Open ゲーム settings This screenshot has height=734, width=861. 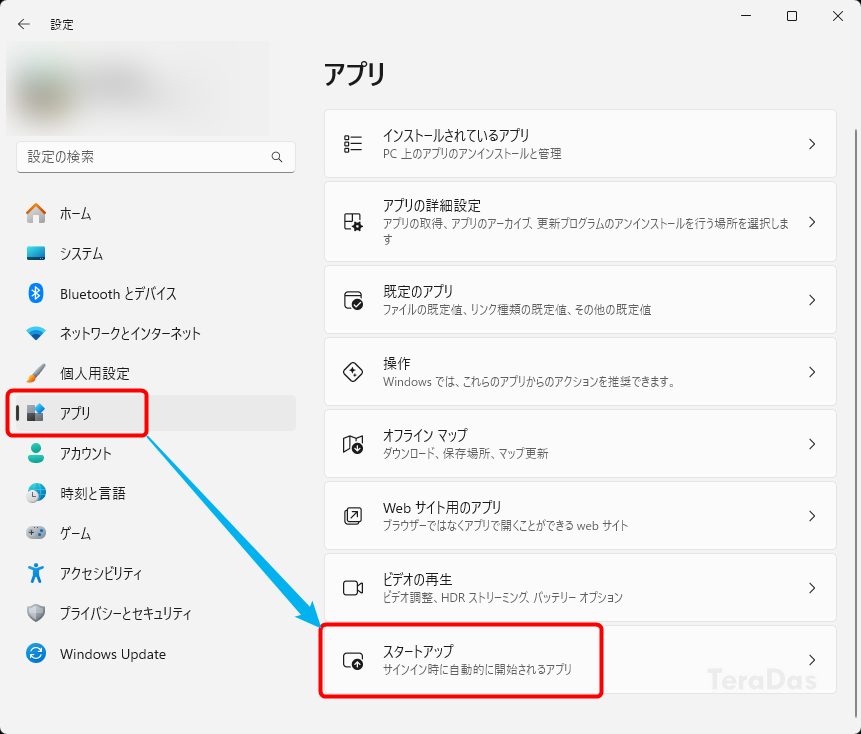tap(156, 533)
